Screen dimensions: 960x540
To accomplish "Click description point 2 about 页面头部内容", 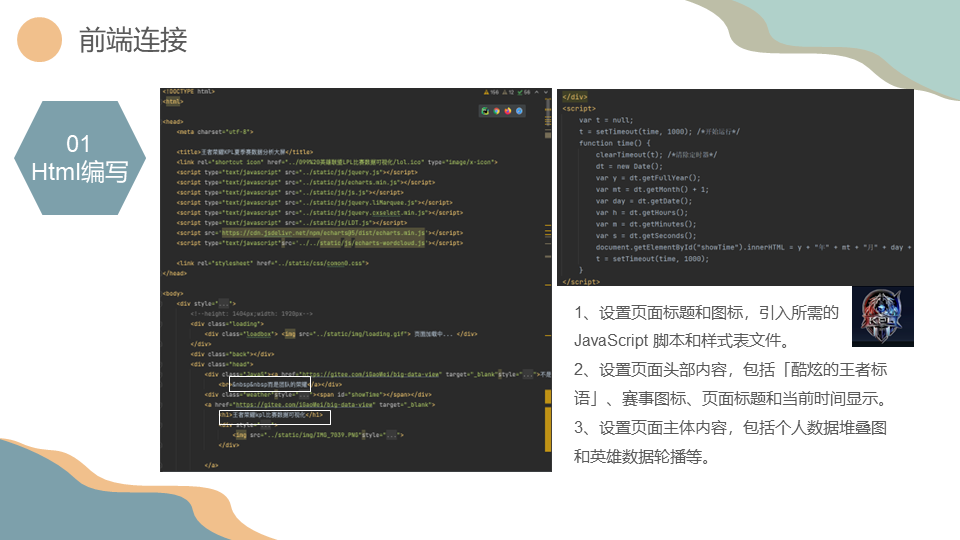I will [x=731, y=384].
